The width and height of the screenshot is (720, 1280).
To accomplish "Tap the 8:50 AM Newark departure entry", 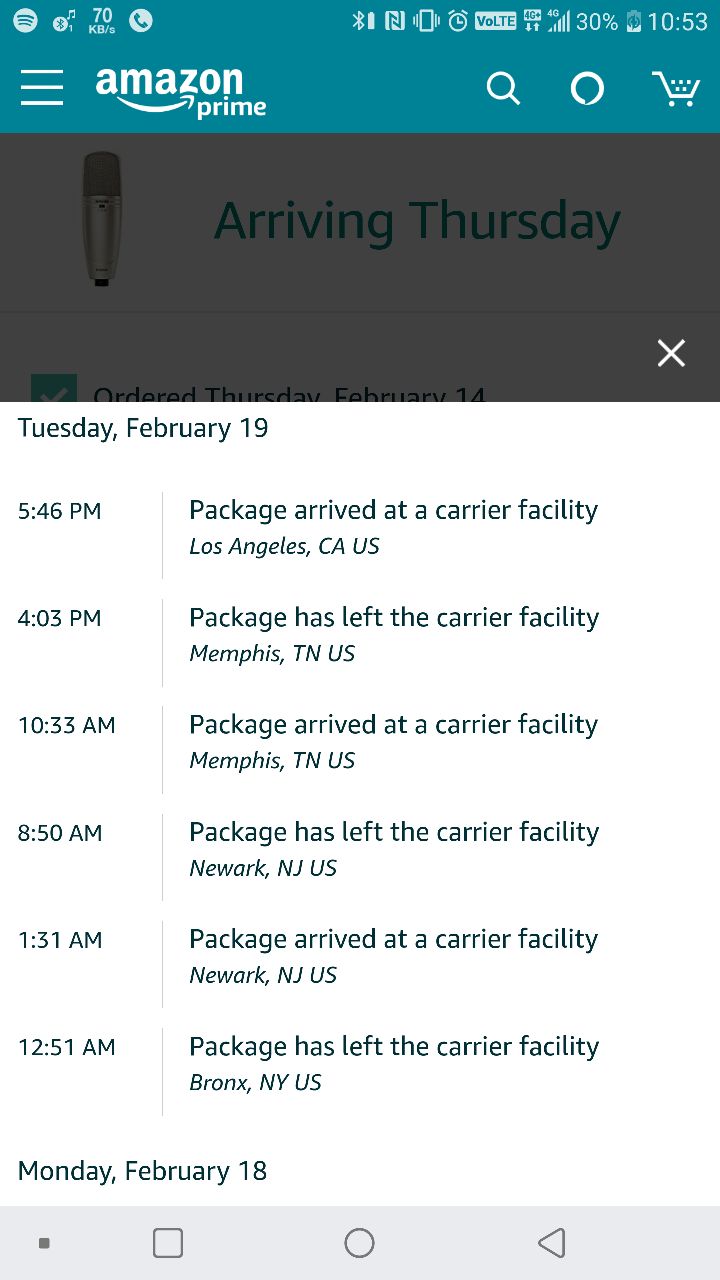I will click(394, 849).
